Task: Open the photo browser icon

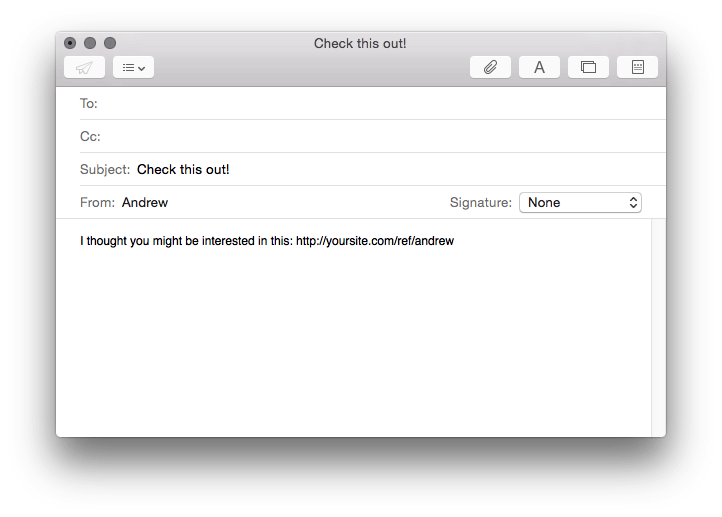Action: click(x=588, y=67)
